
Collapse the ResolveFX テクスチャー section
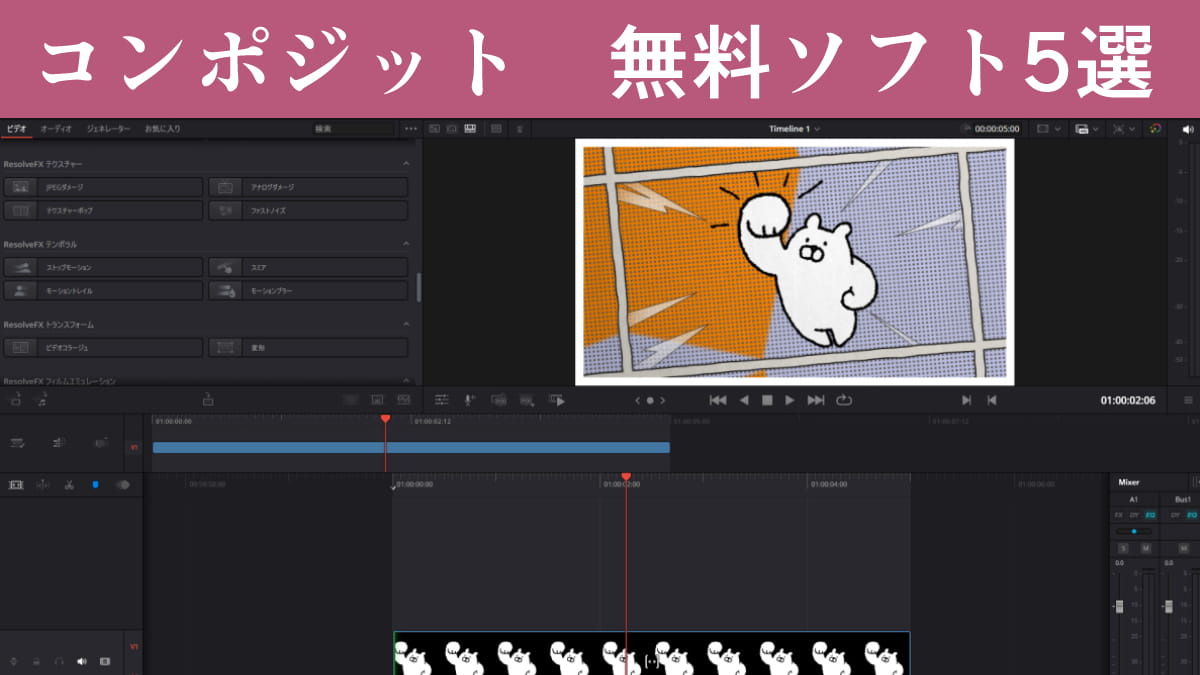(406, 163)
